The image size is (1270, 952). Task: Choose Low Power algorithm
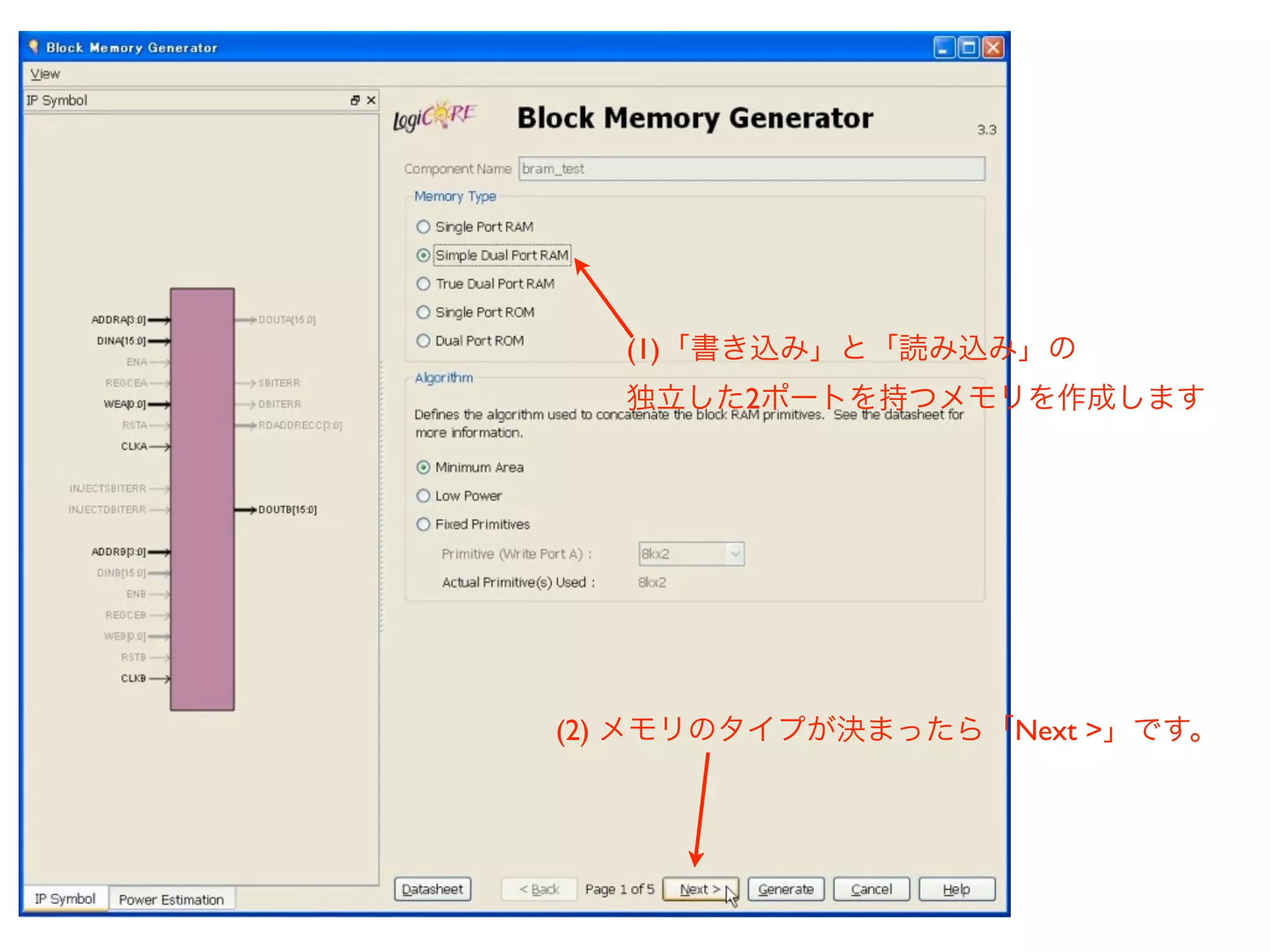pos(424,496)
